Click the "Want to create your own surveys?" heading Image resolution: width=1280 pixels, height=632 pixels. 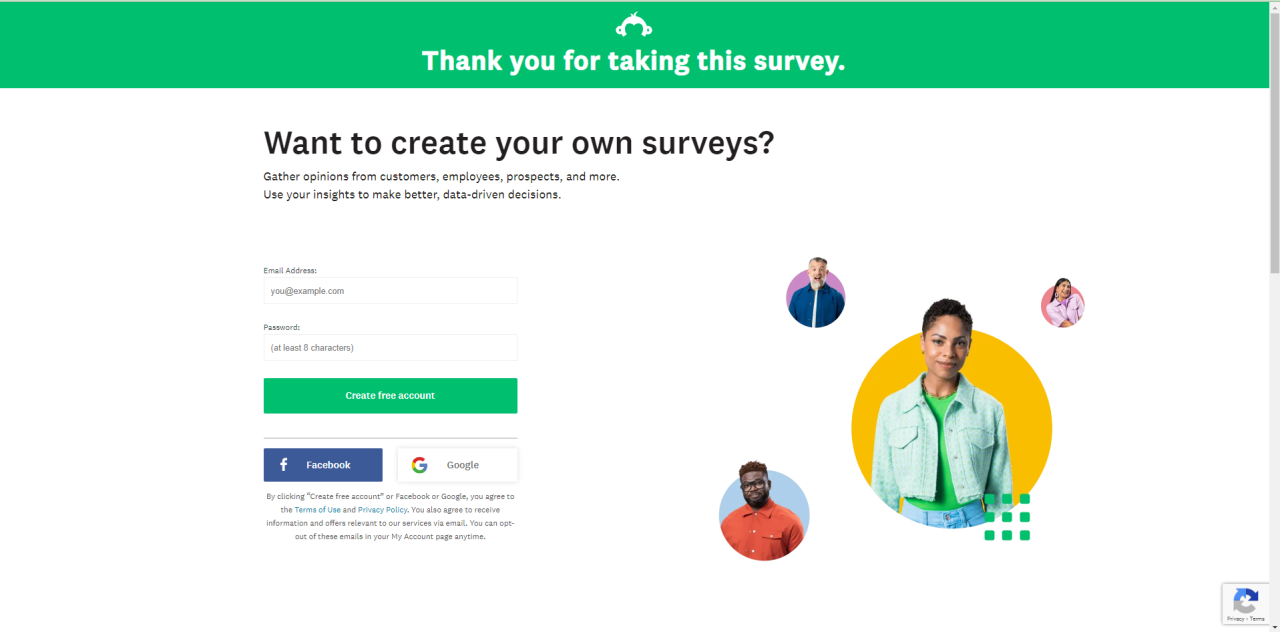(518, 143)
